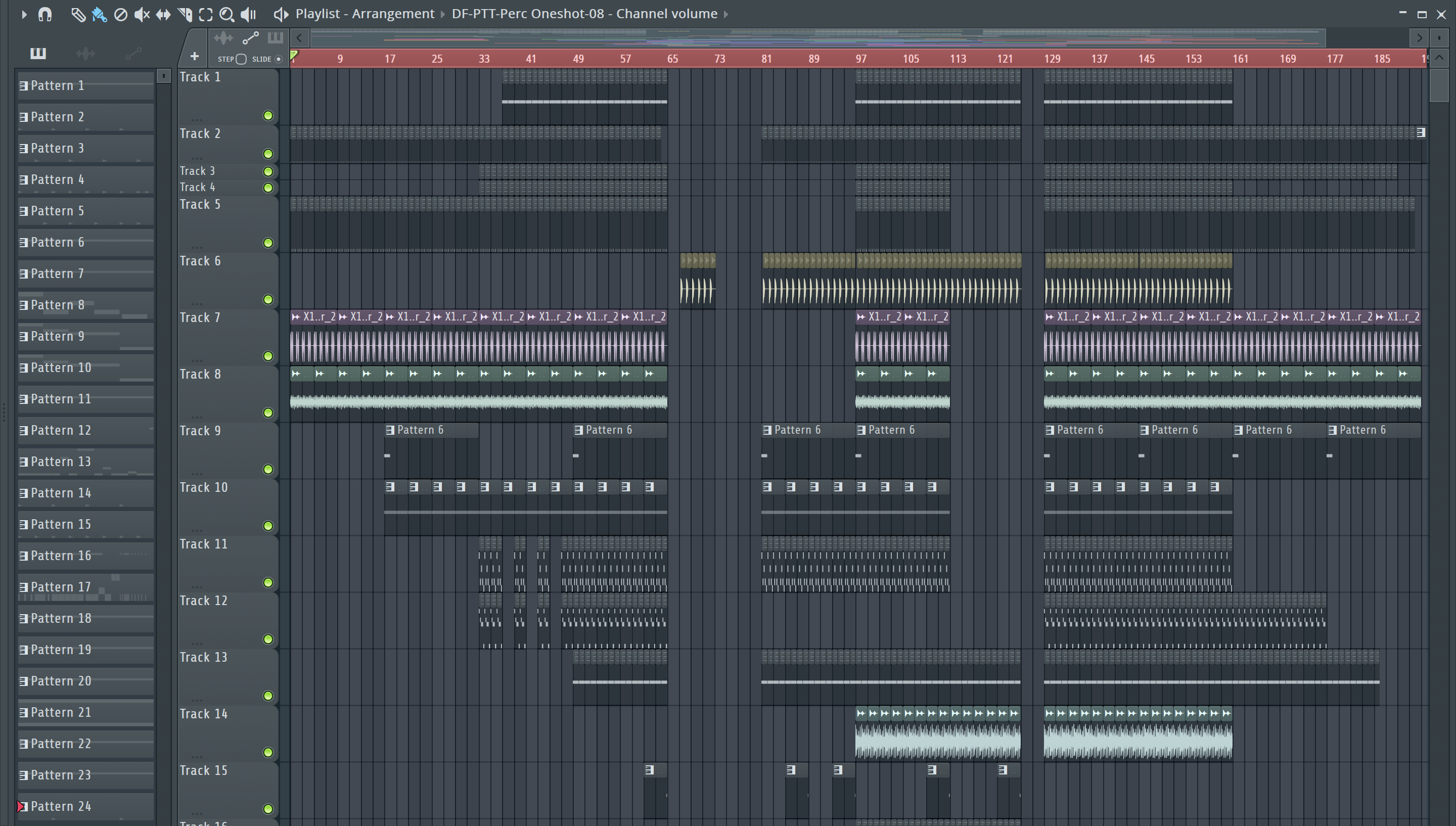The width and height of the screenshot is (1456, 826).
Task: Select Pattern 21 in the picker
Action: tap(85, 713)
